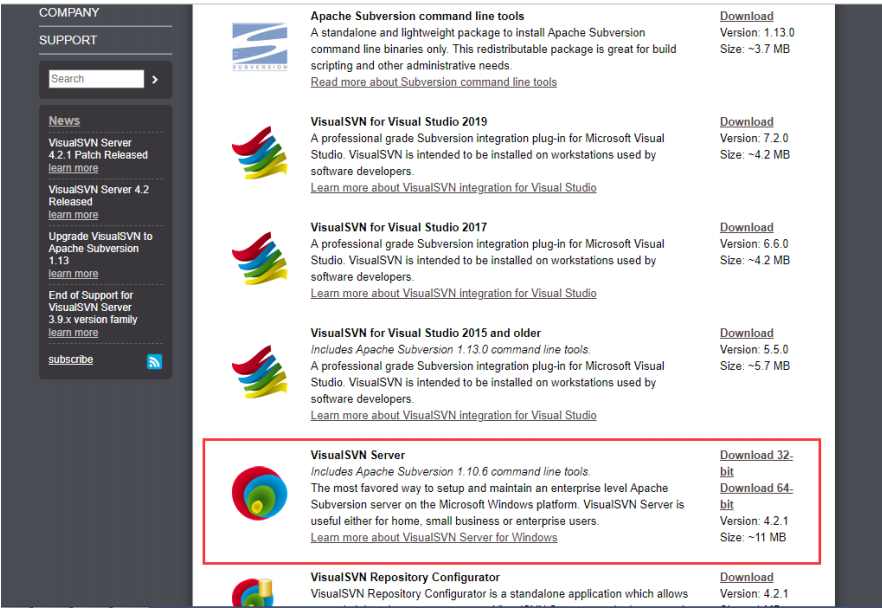Screen dimensions: 882x608
Task: Click 'Includes Apache Subversion 1.13.0 command line tools'
Action: [451, 350]
